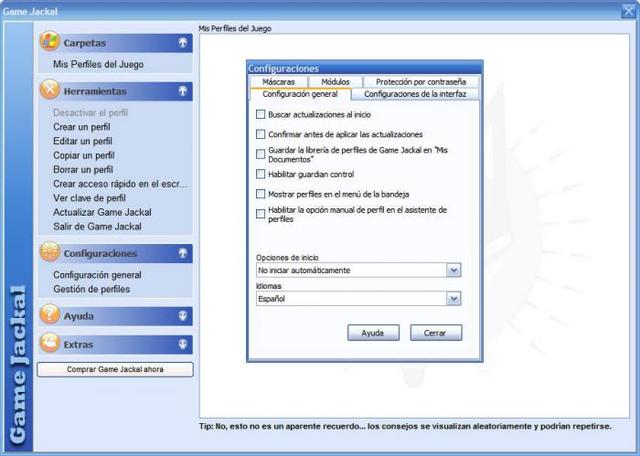Click the greyed 'Desactivar el perfil' item
This screenshot has width=640, height=456.
tap(90, 113)
